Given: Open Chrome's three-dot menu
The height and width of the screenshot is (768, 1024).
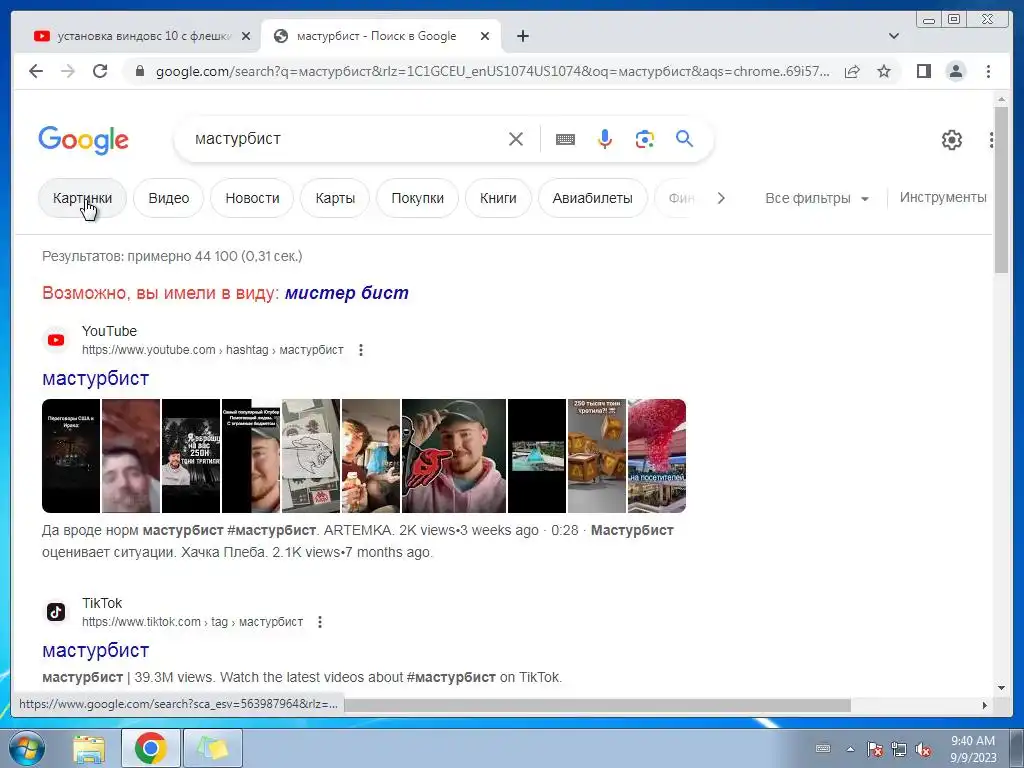Looking at the screenshot, I should click(988, 71).
